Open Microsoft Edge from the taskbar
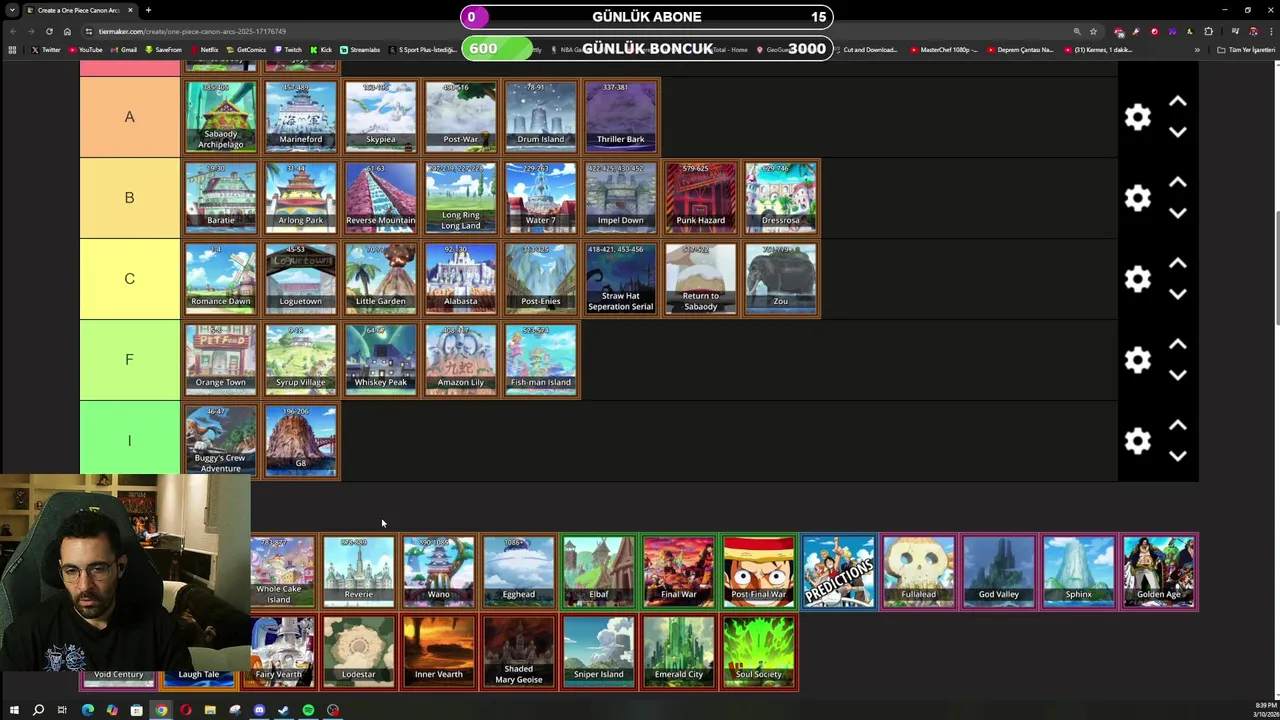The width and height of the screenshot is (1280, 720). point(87,710)
